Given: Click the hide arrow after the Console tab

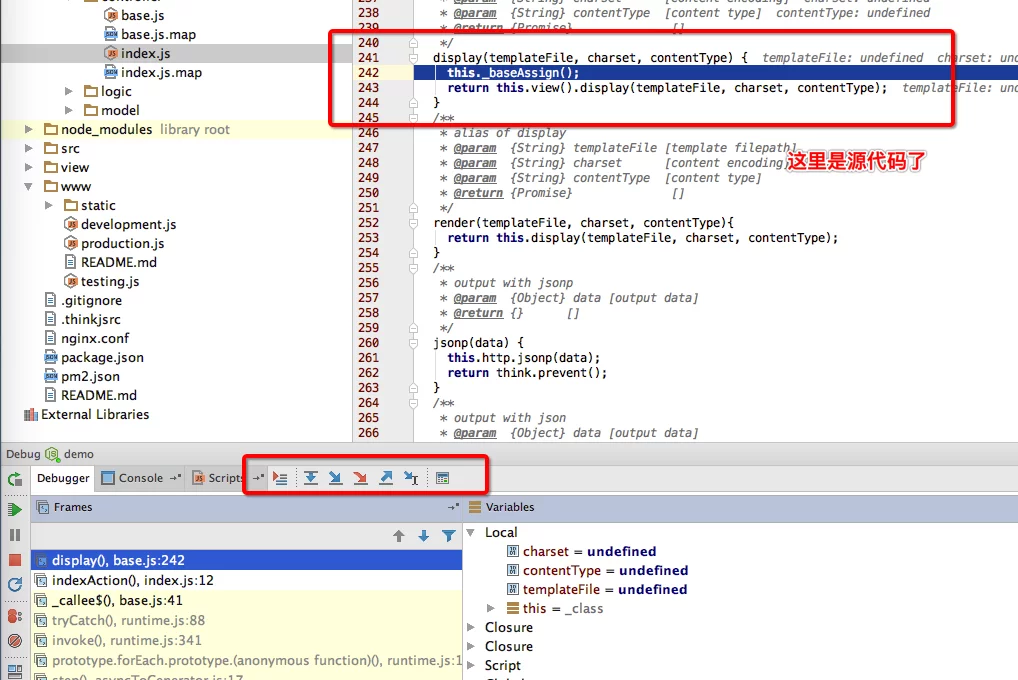Looking at the screenshot, I should tap(175, 478).
